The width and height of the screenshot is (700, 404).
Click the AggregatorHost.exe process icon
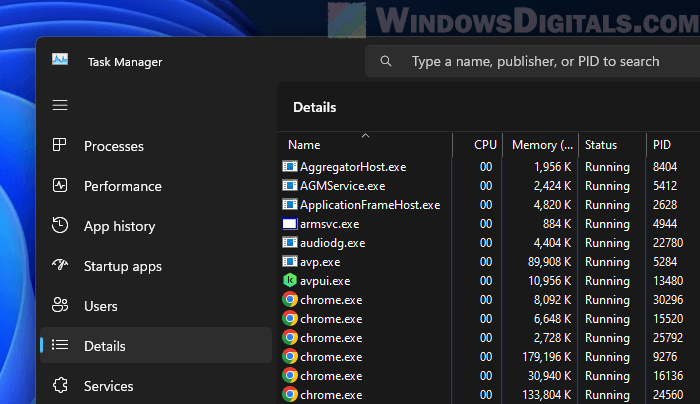pos(290,167)
